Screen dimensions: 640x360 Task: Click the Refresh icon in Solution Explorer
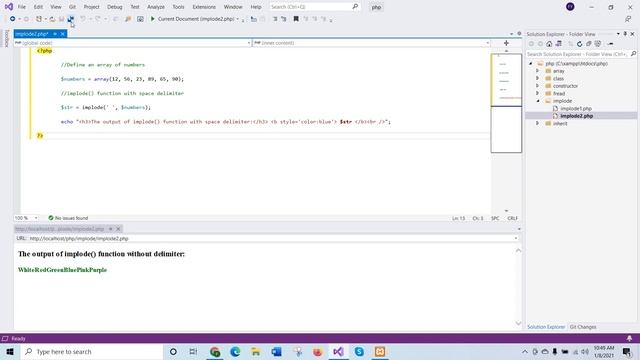(x=580, y=44)
